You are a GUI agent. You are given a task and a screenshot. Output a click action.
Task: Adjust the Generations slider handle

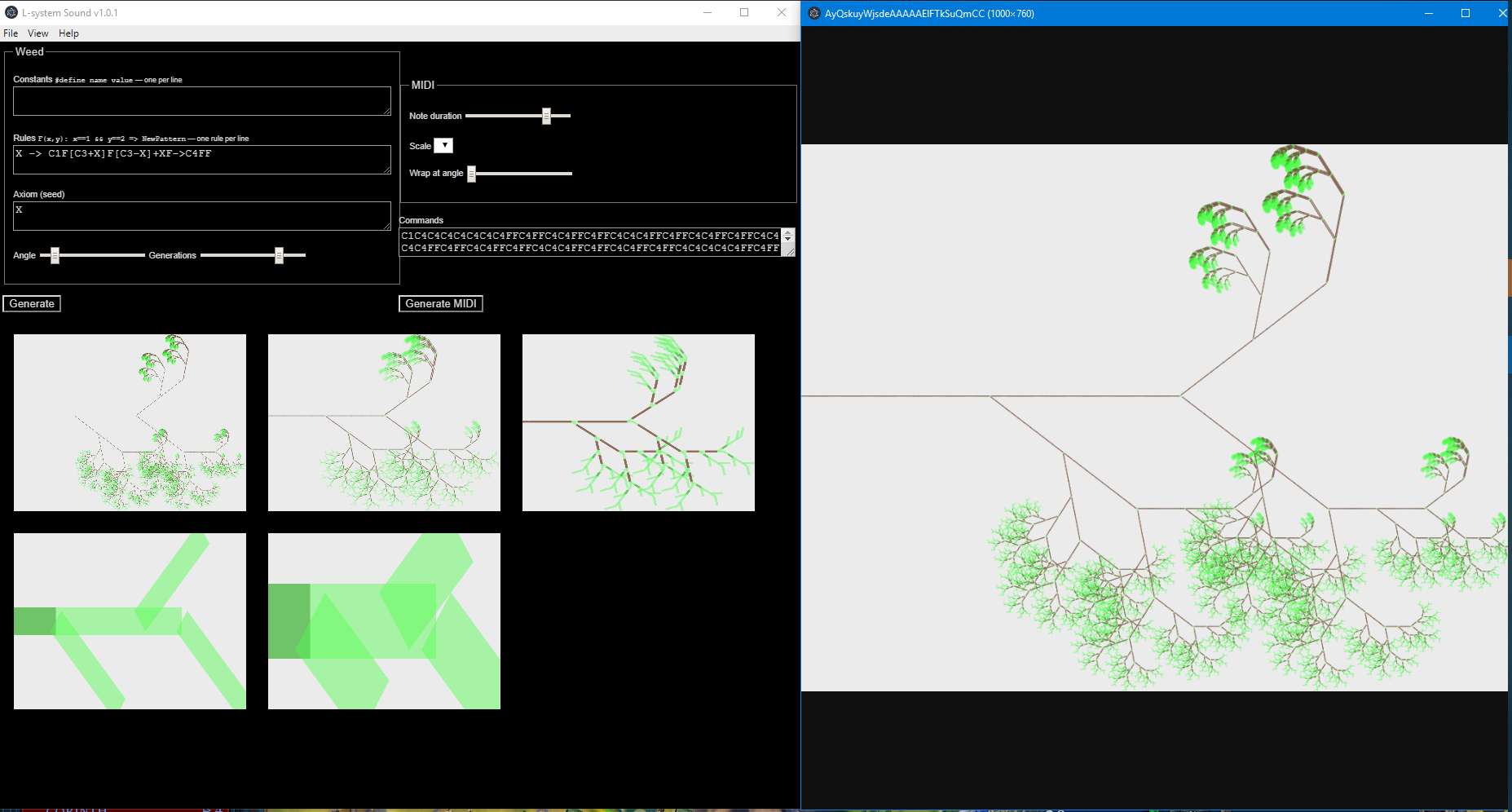point(279,255)
